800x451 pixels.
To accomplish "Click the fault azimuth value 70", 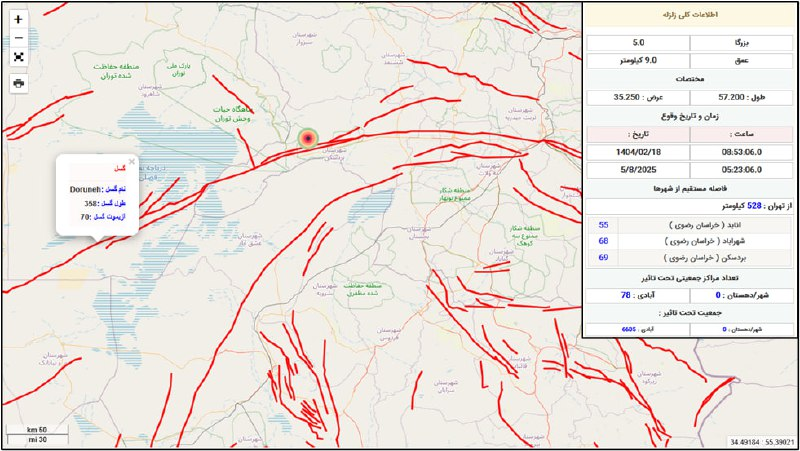I will pos(86,216).
